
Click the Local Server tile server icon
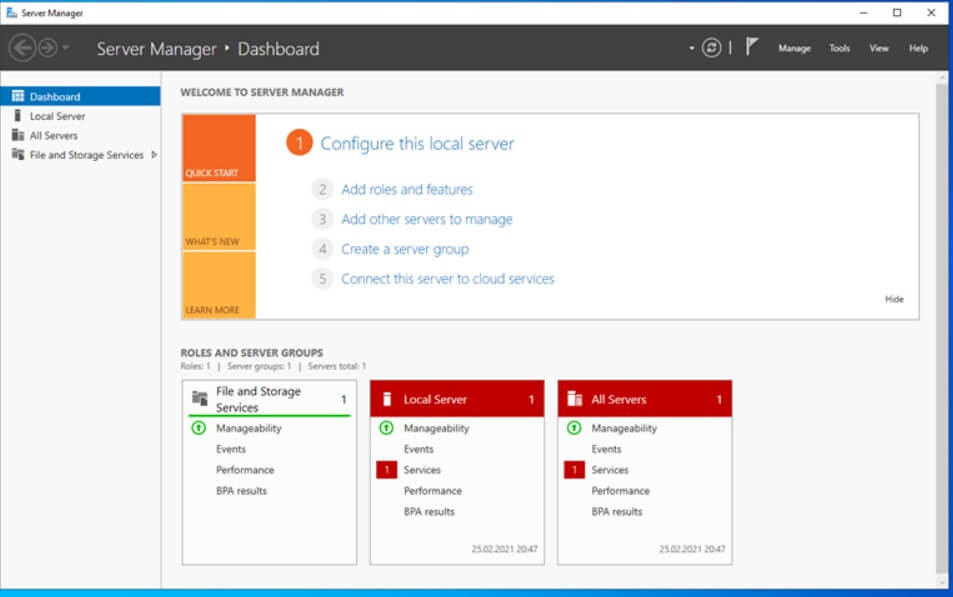[x=388, y=397]
